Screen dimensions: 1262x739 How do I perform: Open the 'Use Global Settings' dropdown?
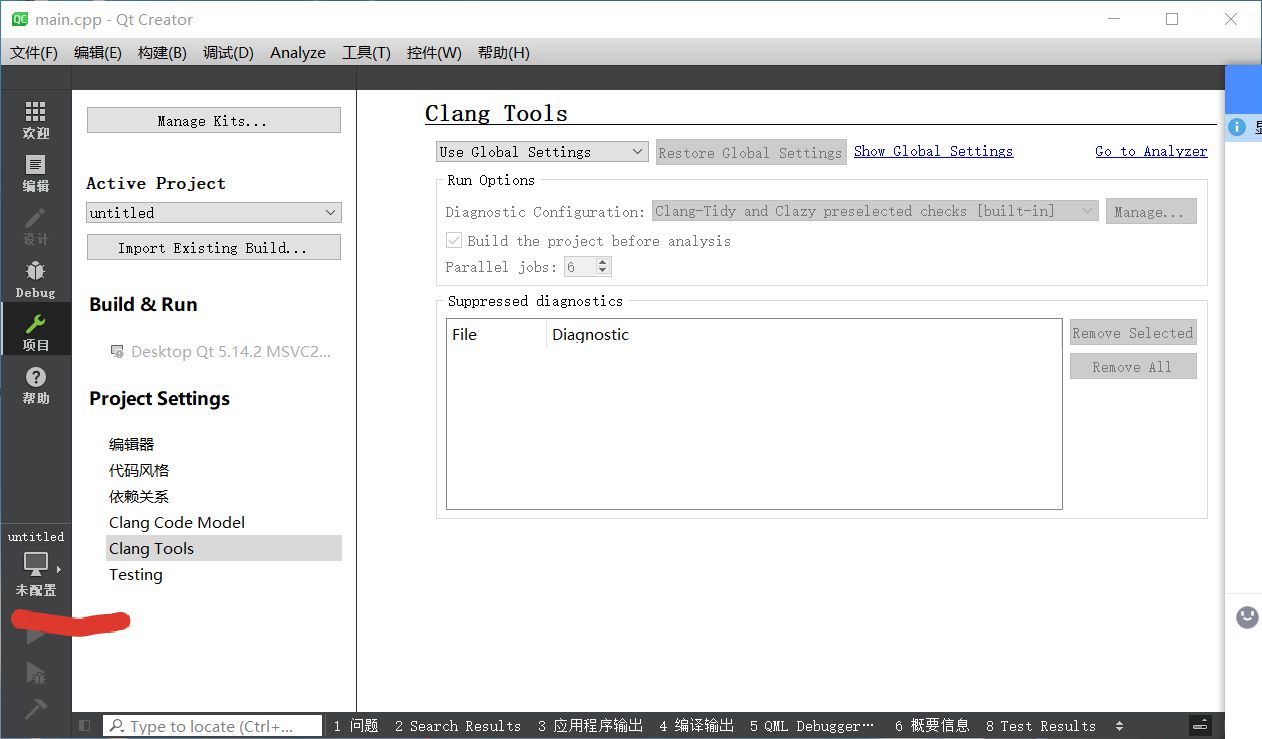coord(543,152)
